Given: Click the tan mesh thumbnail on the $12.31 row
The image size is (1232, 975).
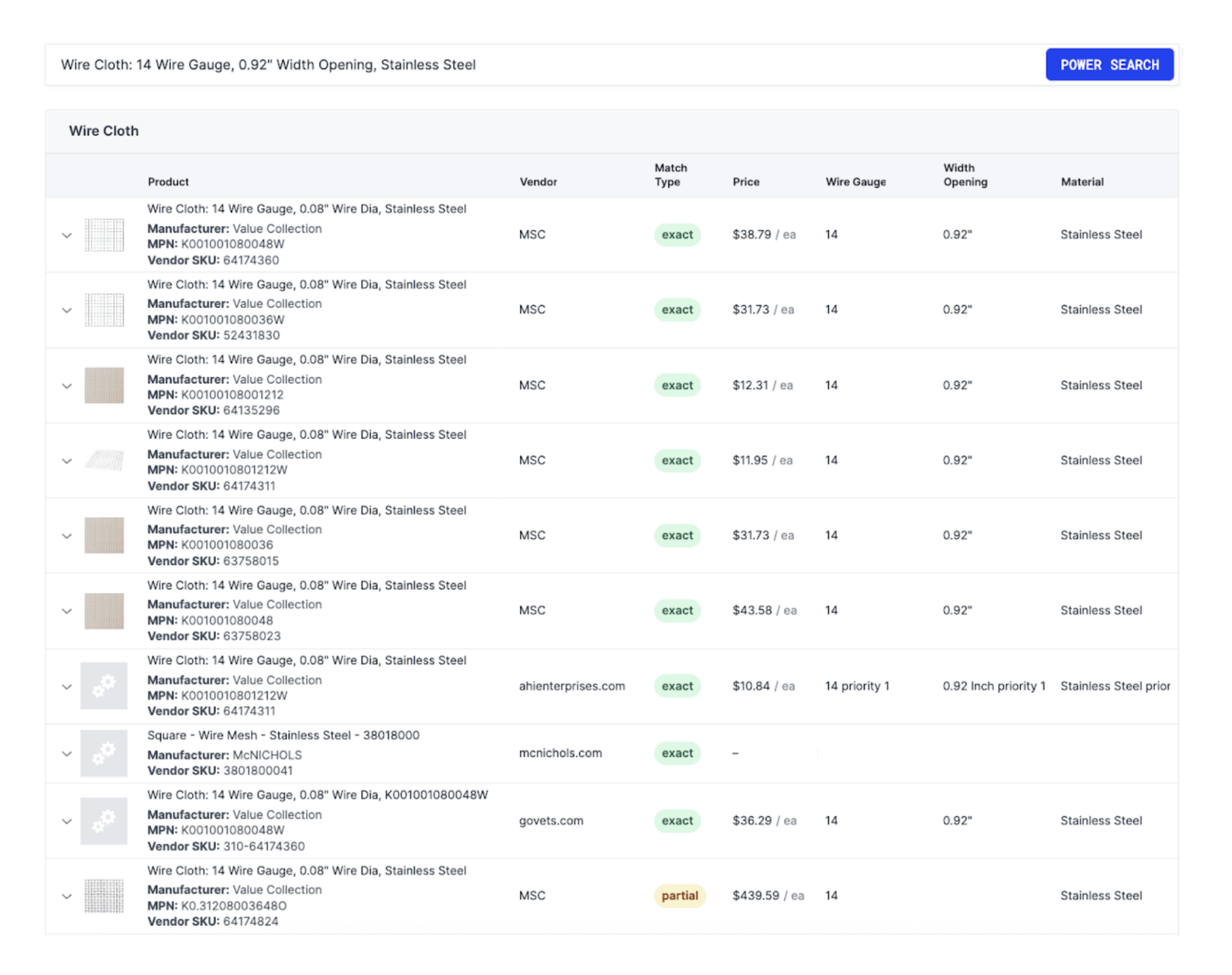Looking at the screenshot, I should 103,385.
